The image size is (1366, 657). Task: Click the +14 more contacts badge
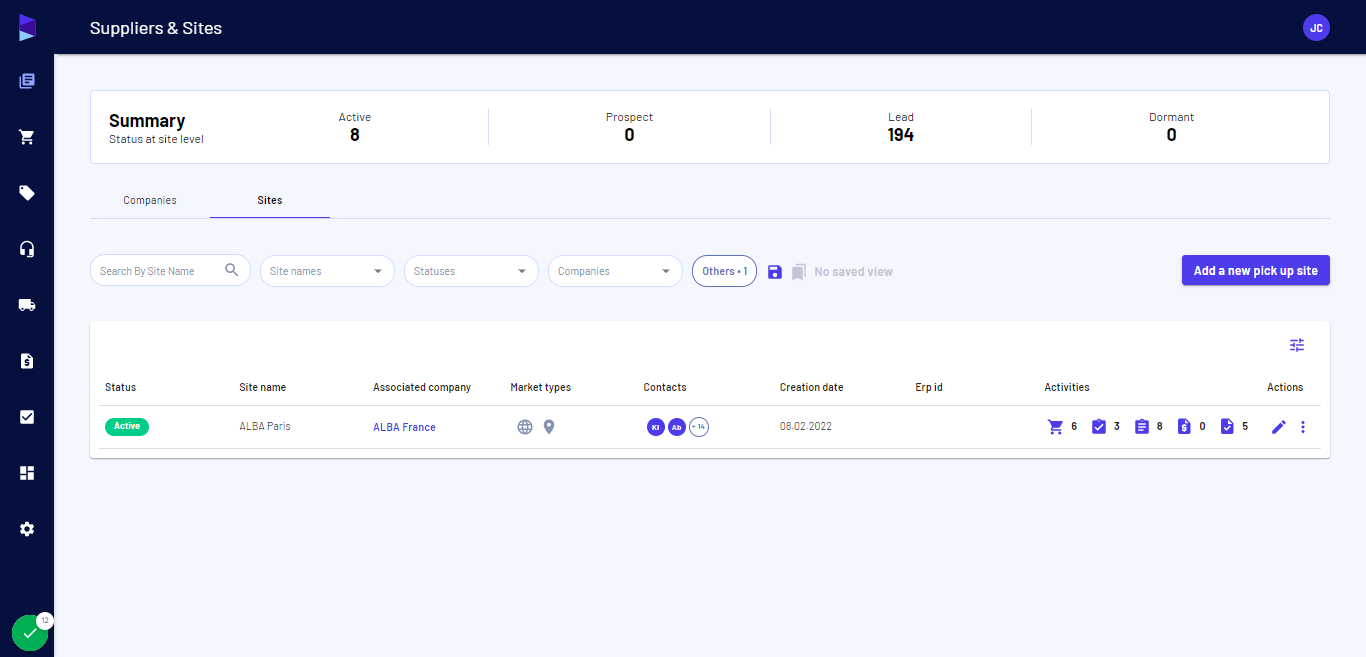(x=699, y=427)
